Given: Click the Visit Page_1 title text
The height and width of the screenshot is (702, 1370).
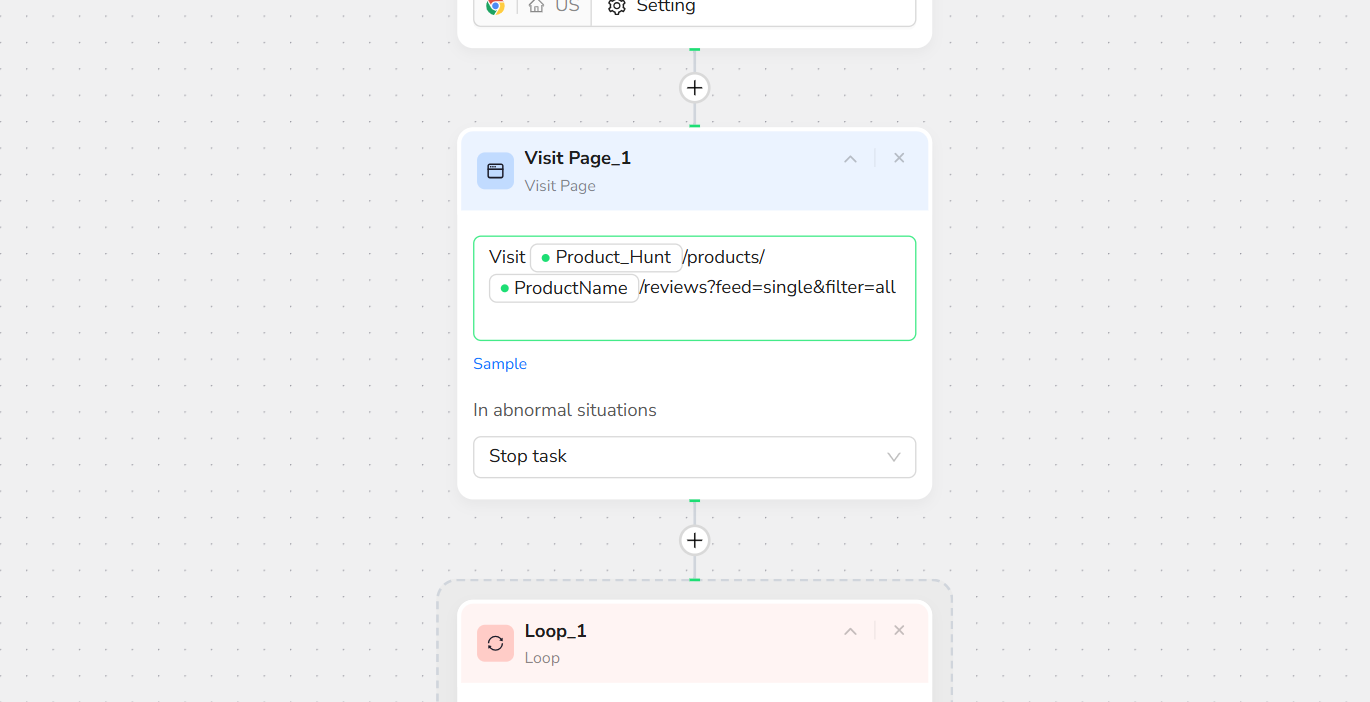Looking at the screenshot, I should (x=577, y=158).
